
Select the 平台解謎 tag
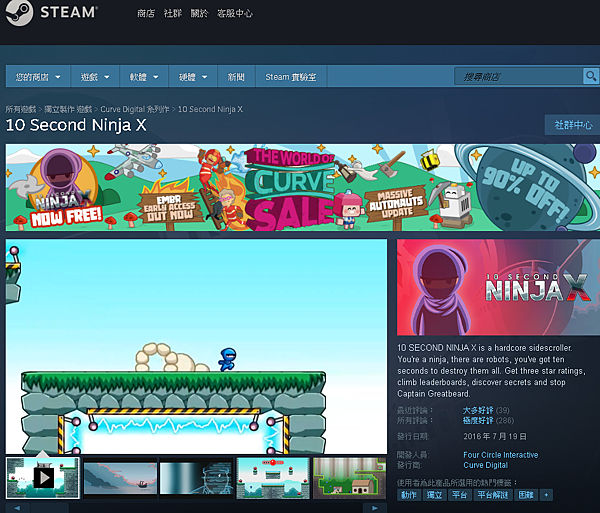(x=493, y=495)
